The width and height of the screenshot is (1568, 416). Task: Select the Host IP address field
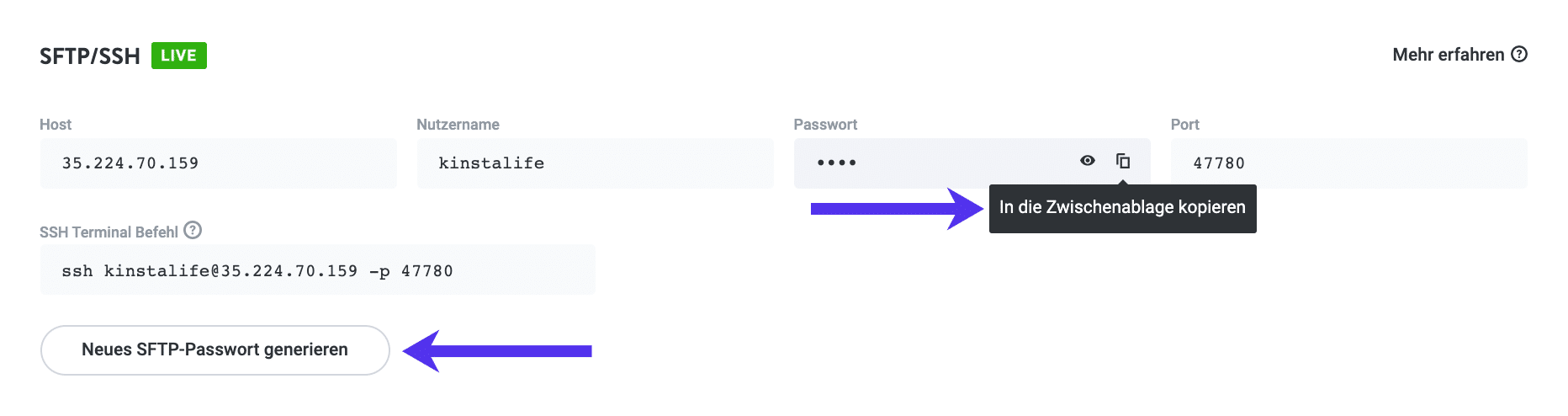click(218, 163)
